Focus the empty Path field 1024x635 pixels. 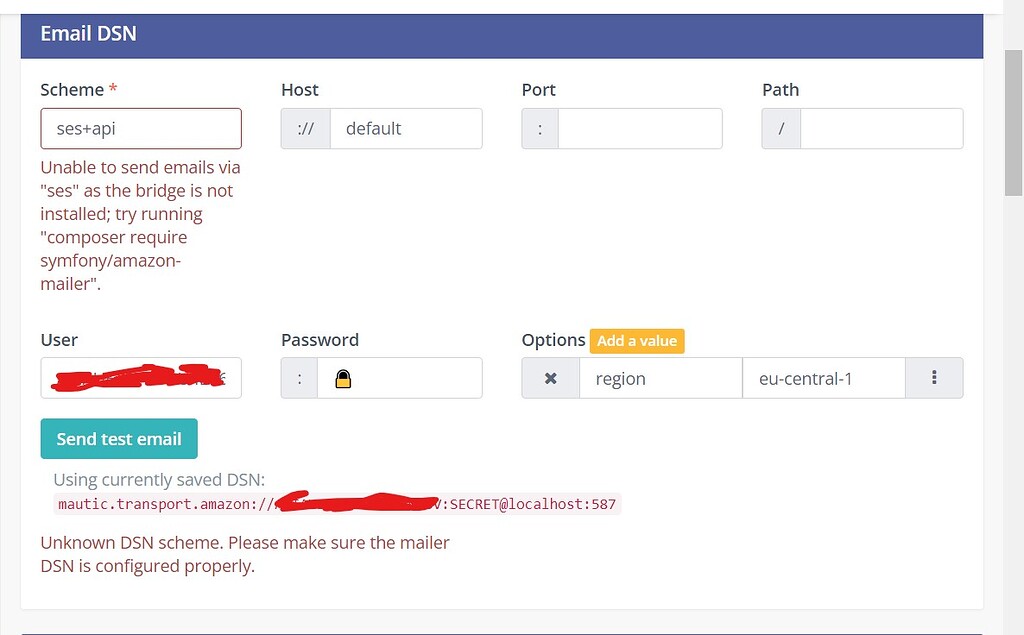(880, 128)
